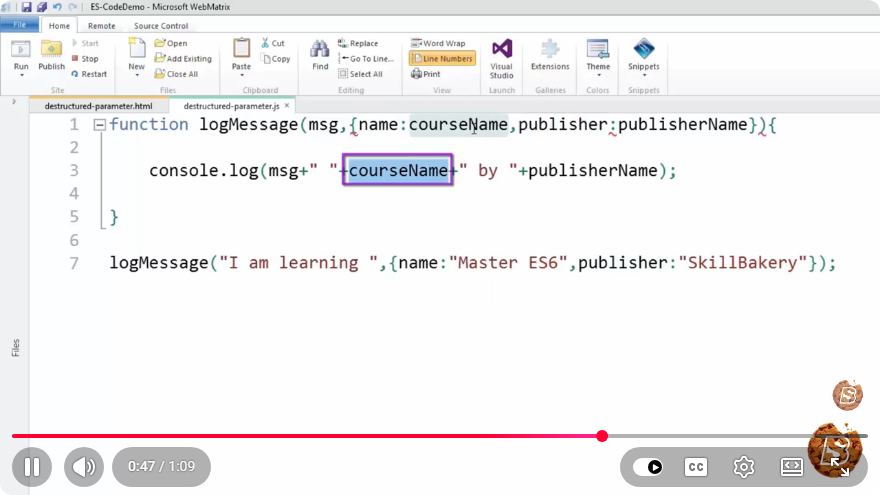Click the Replace icon
The width and height of the screenshot is (880, 495).
pyautogui.click(x=342, y=43)
